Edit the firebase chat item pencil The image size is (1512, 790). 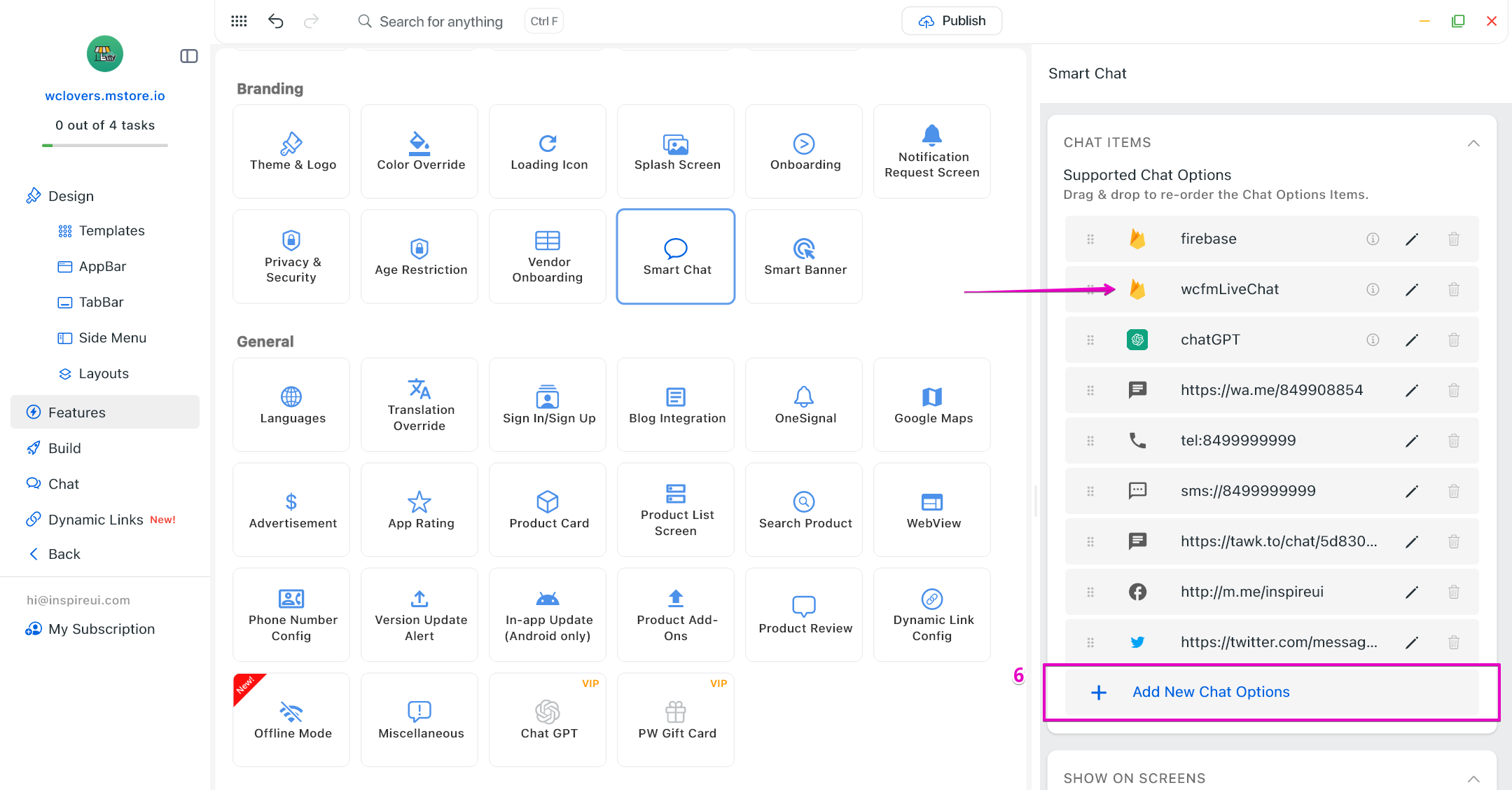pos(1412,240)
